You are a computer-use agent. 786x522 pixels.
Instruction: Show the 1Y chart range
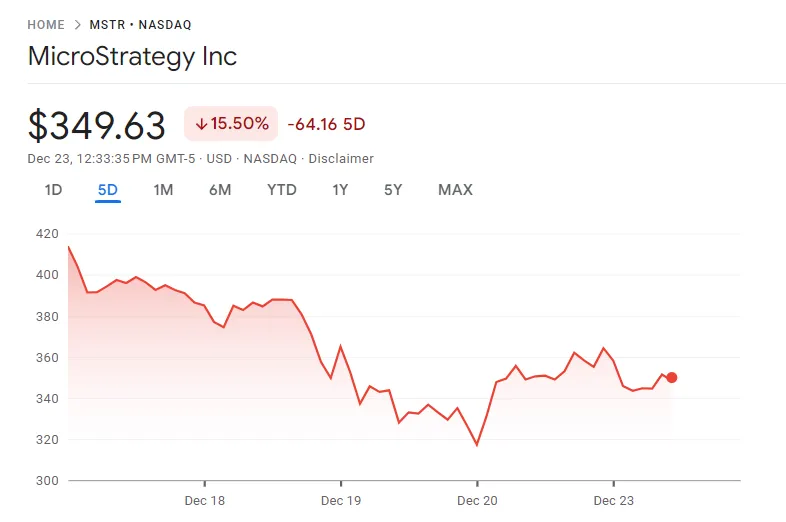tap(340, 190)
